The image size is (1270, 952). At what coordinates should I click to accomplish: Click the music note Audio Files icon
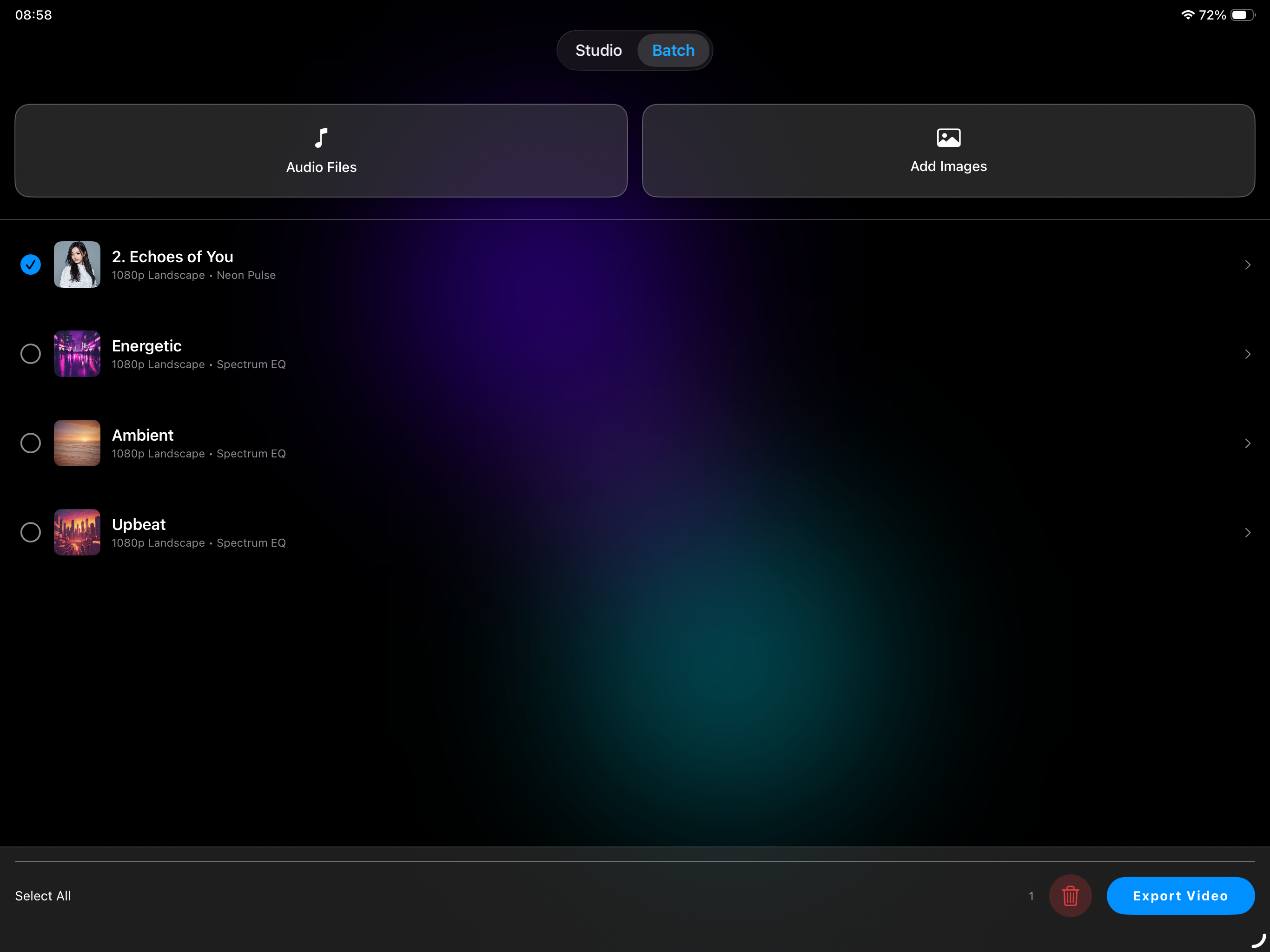[321, 138]
